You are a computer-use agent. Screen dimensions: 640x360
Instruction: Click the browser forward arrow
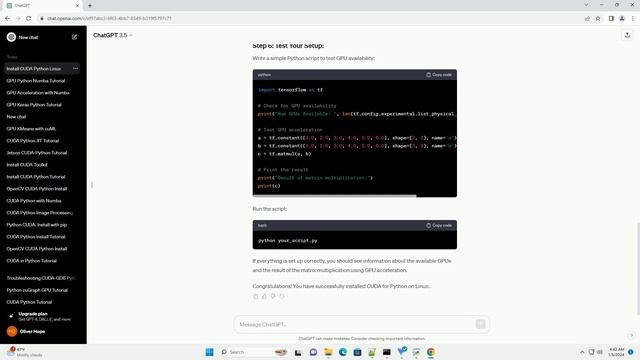tap(18, 18)
